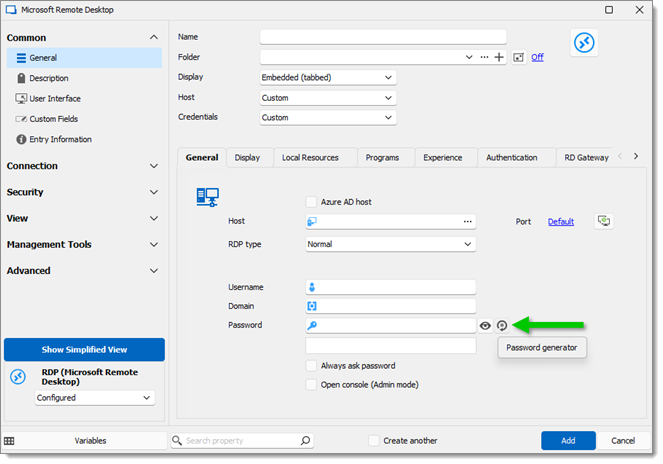
Task: Click the search magnifier in Search property
Action: pos(305,441)
